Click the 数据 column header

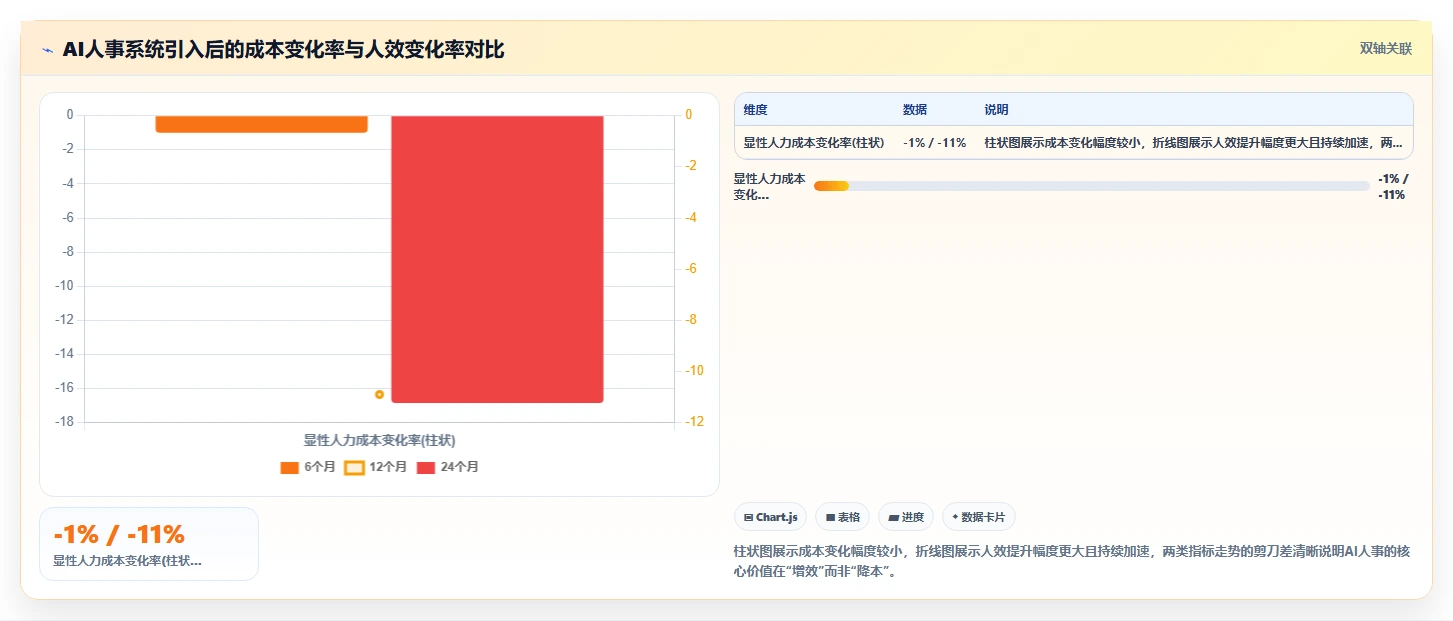point(915,110)
